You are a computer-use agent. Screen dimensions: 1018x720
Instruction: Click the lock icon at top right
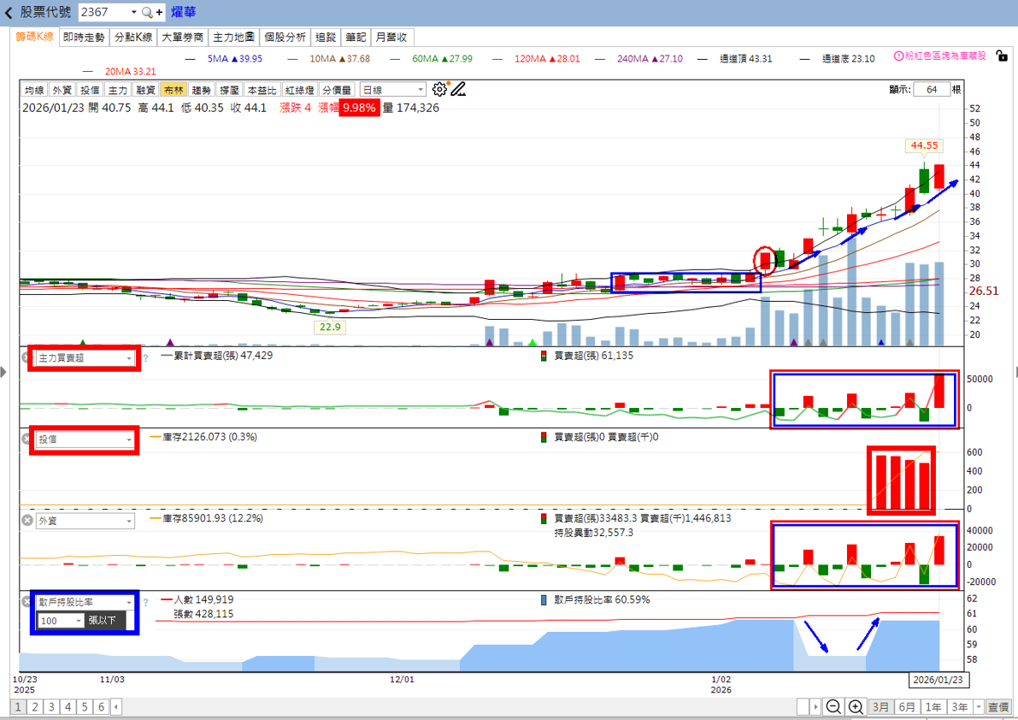click(1002, 56)
